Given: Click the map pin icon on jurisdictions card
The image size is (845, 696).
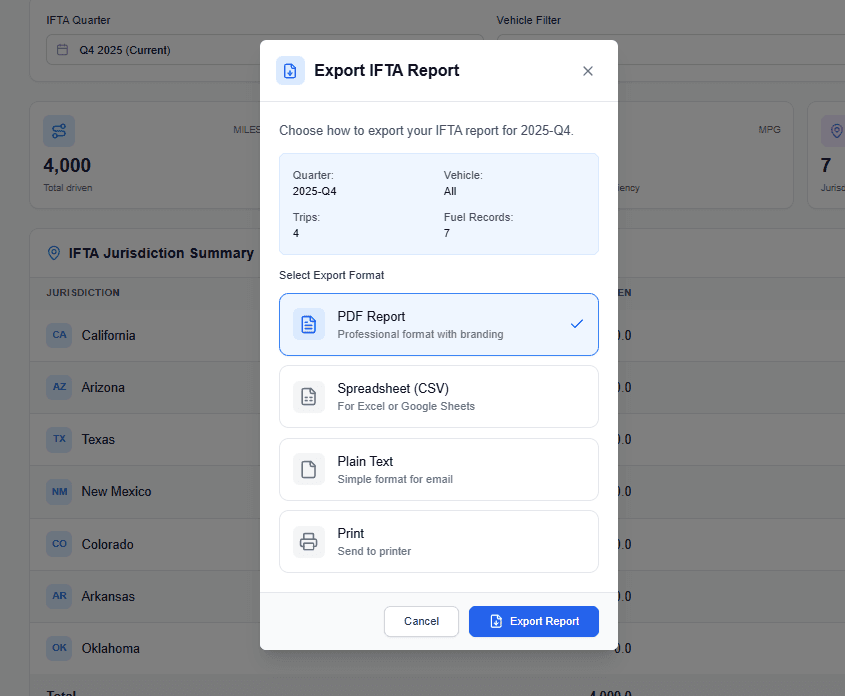Looking at the screenshot, I should (837, 131).
